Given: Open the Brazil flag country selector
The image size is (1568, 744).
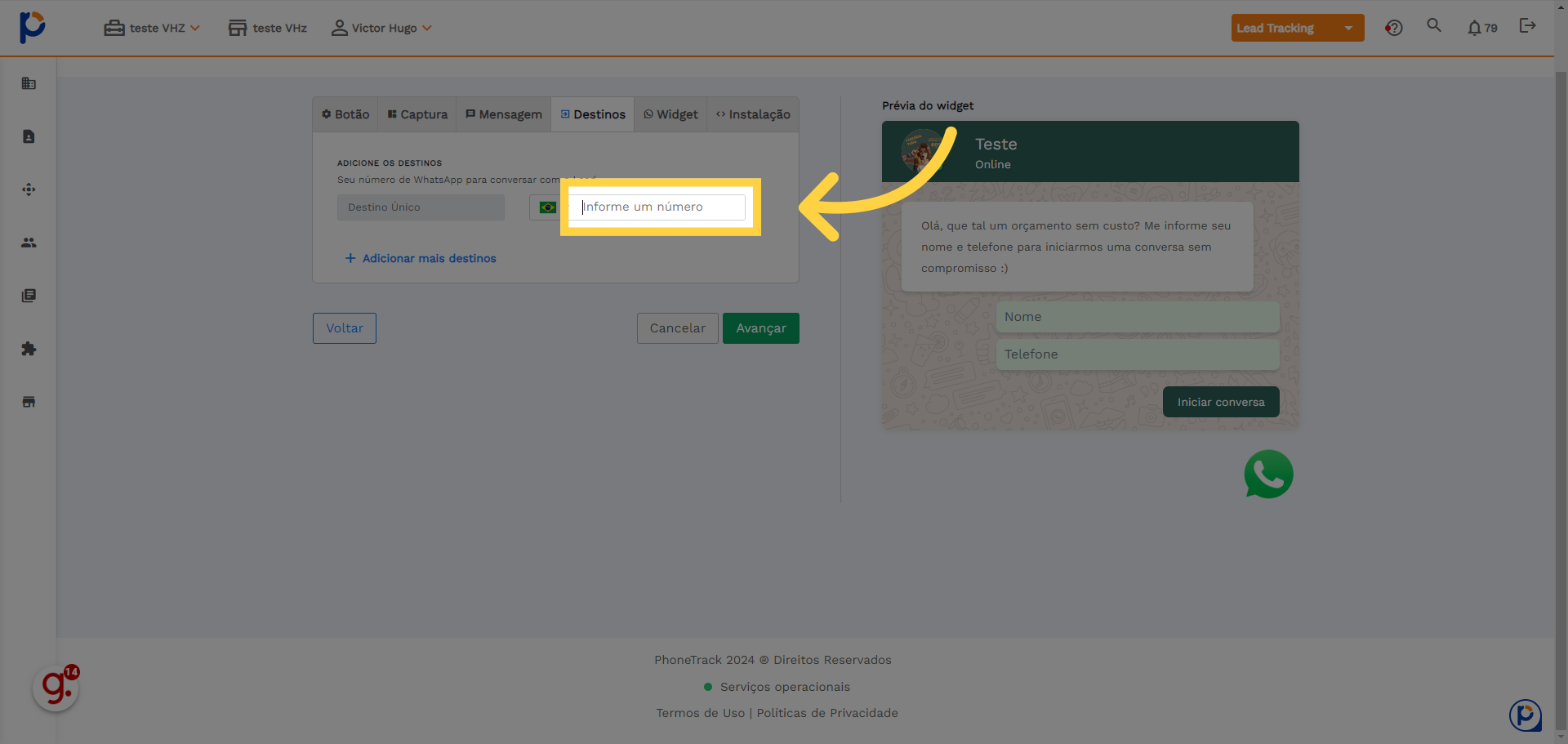Looking at the screenshot, I should point(546,207).
